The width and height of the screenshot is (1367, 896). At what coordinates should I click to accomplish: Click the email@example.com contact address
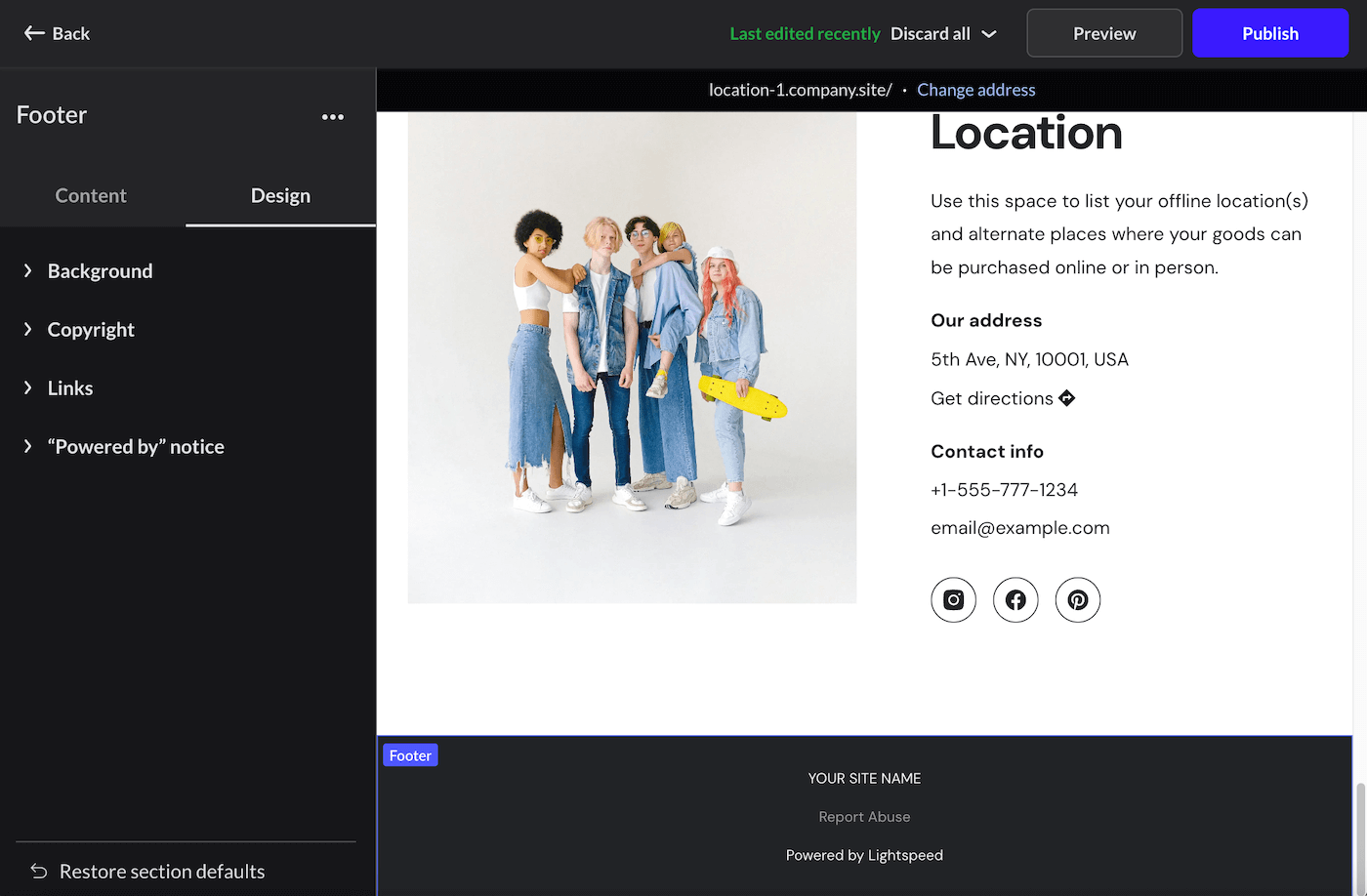(x=1020, y=527)
